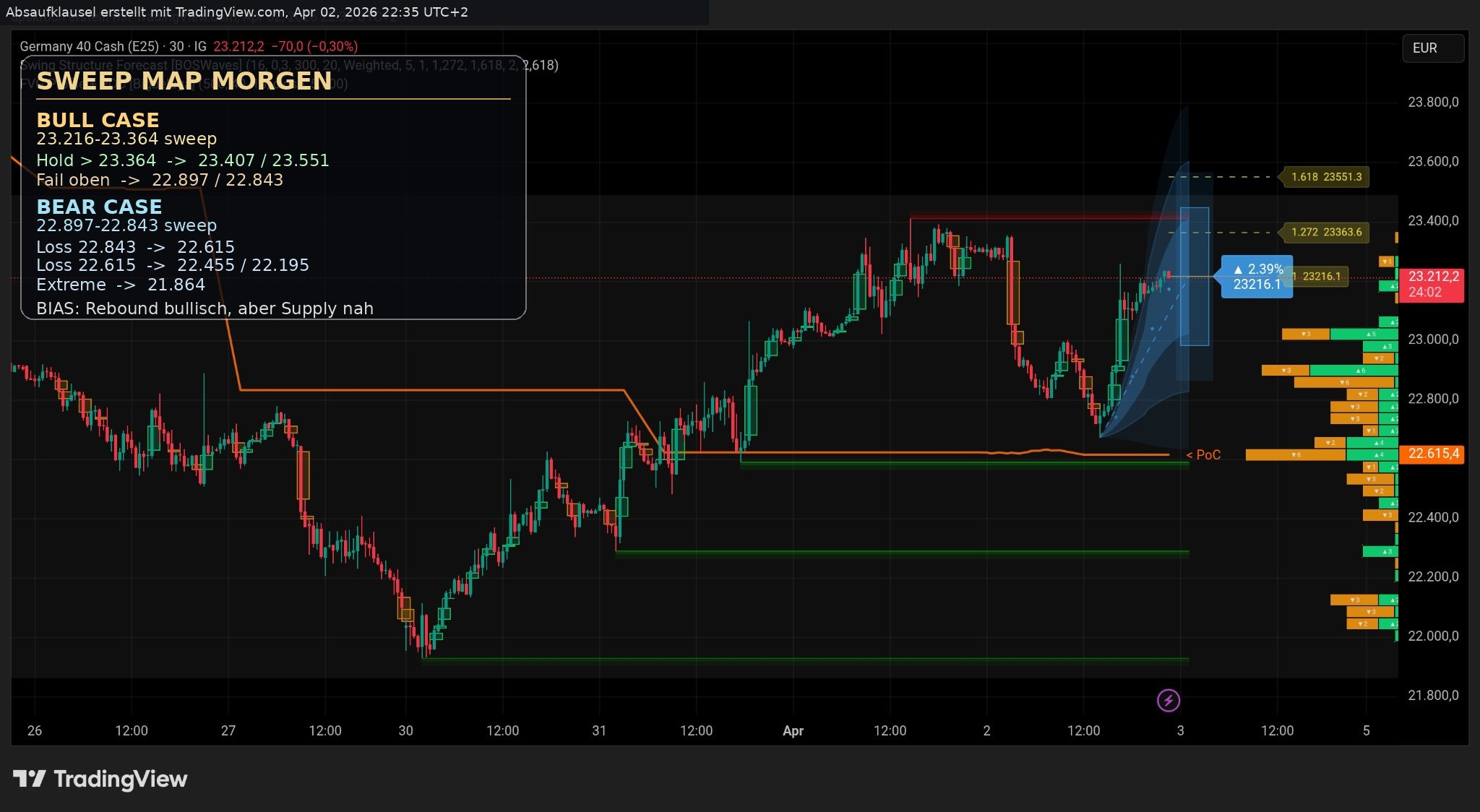Screen dimensions: 1480x812
Task: Click the purple lightning bolt icon
Action: (x=1169, y=700)
